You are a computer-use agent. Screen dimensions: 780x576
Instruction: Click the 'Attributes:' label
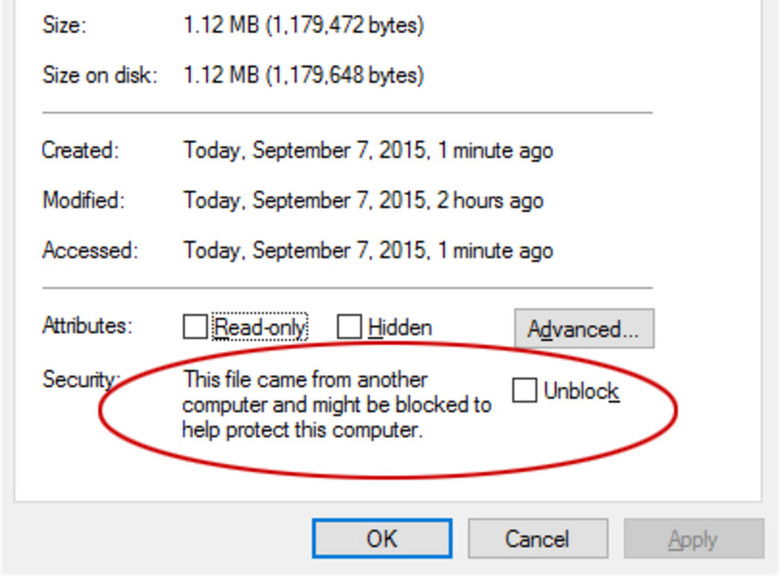86,325
